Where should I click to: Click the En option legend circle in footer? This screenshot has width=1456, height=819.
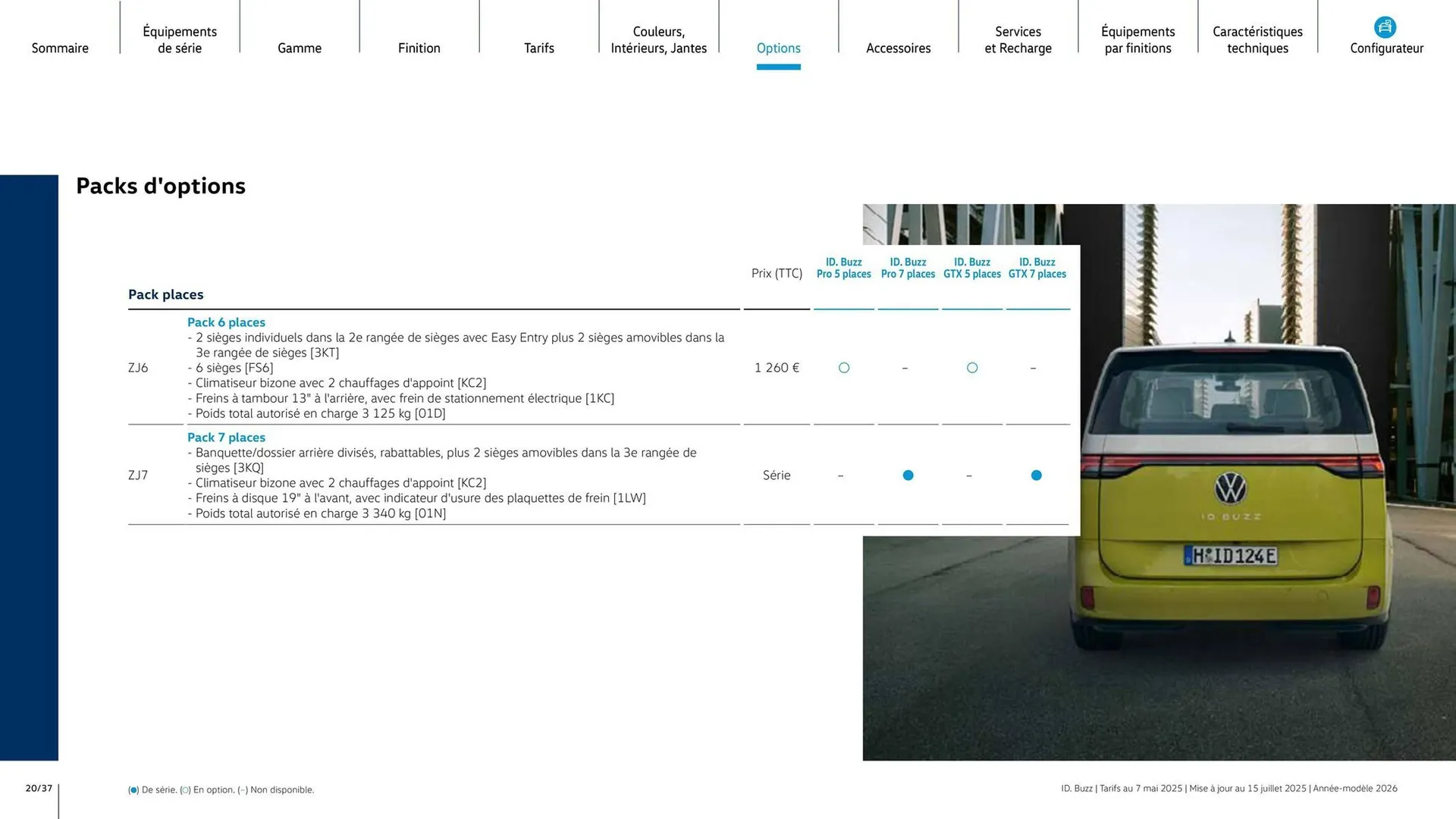click(186, 789)
